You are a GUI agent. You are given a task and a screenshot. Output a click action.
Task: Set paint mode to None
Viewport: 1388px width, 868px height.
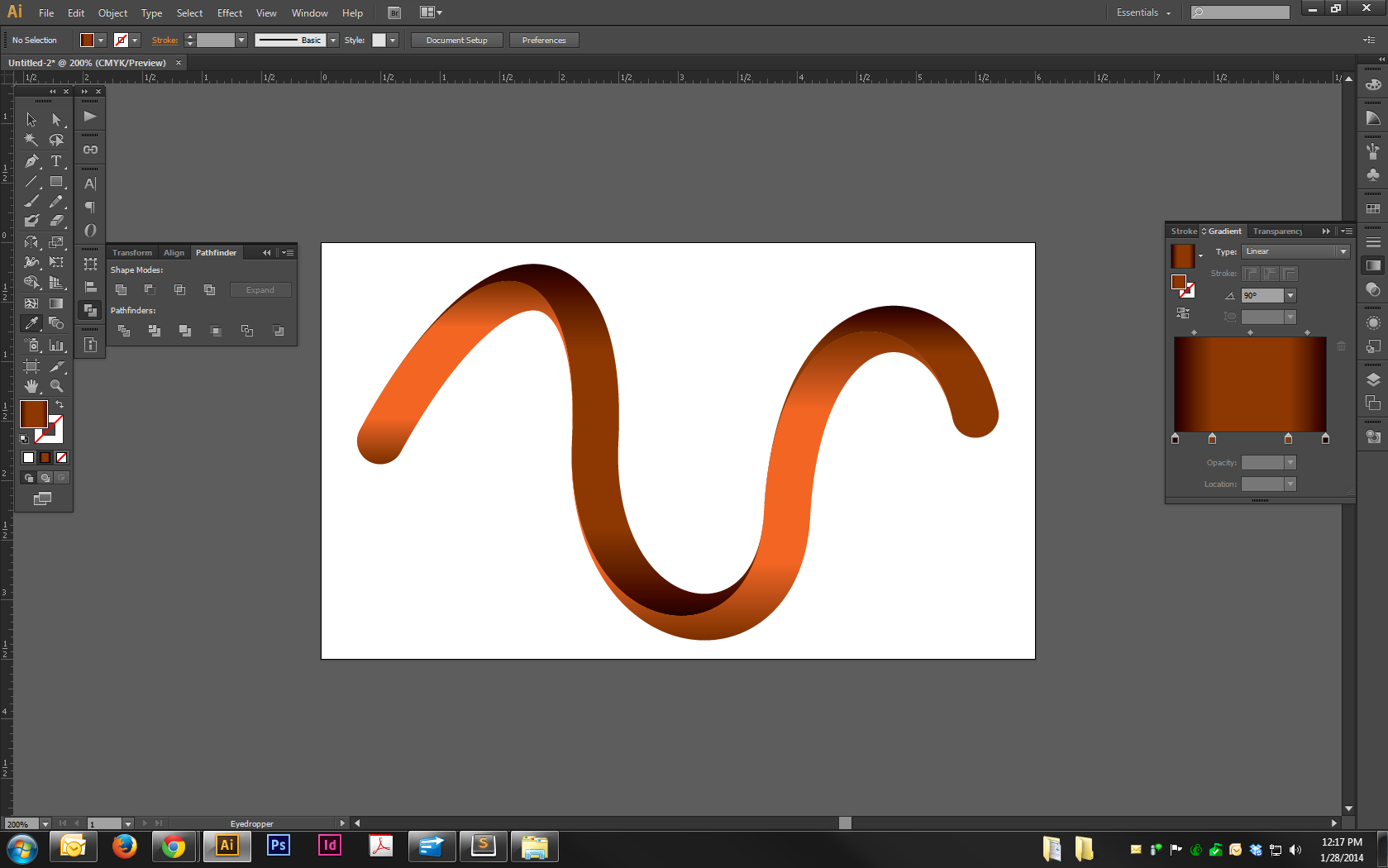(x=61, y=457)
